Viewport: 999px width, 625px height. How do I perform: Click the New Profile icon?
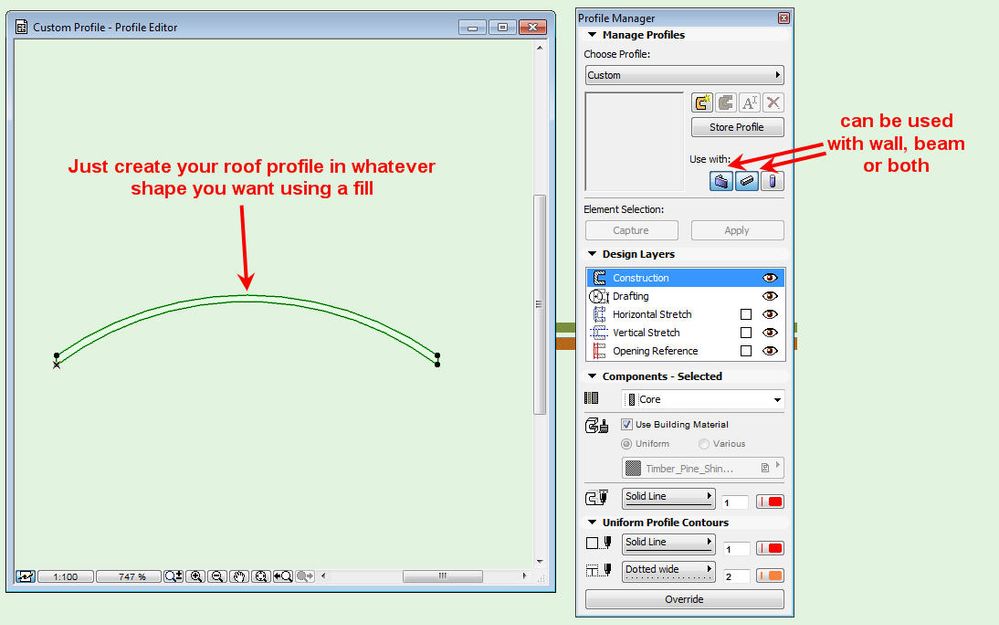coord(702,103)
